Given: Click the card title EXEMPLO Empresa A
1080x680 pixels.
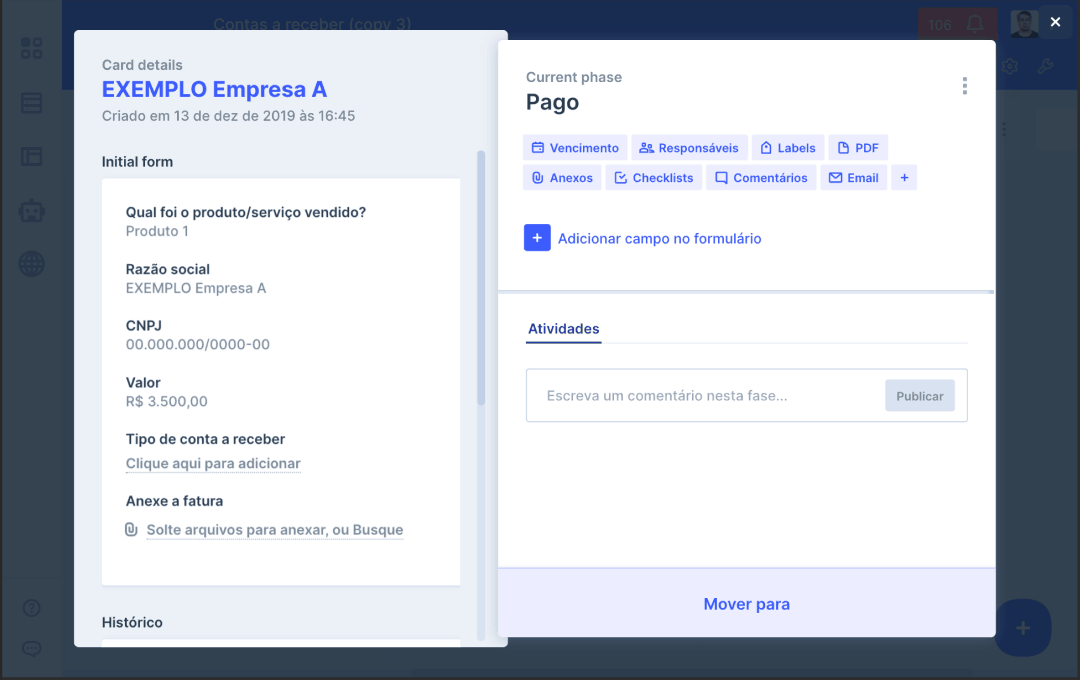Looking at the screenshot, I should point(214,90).
